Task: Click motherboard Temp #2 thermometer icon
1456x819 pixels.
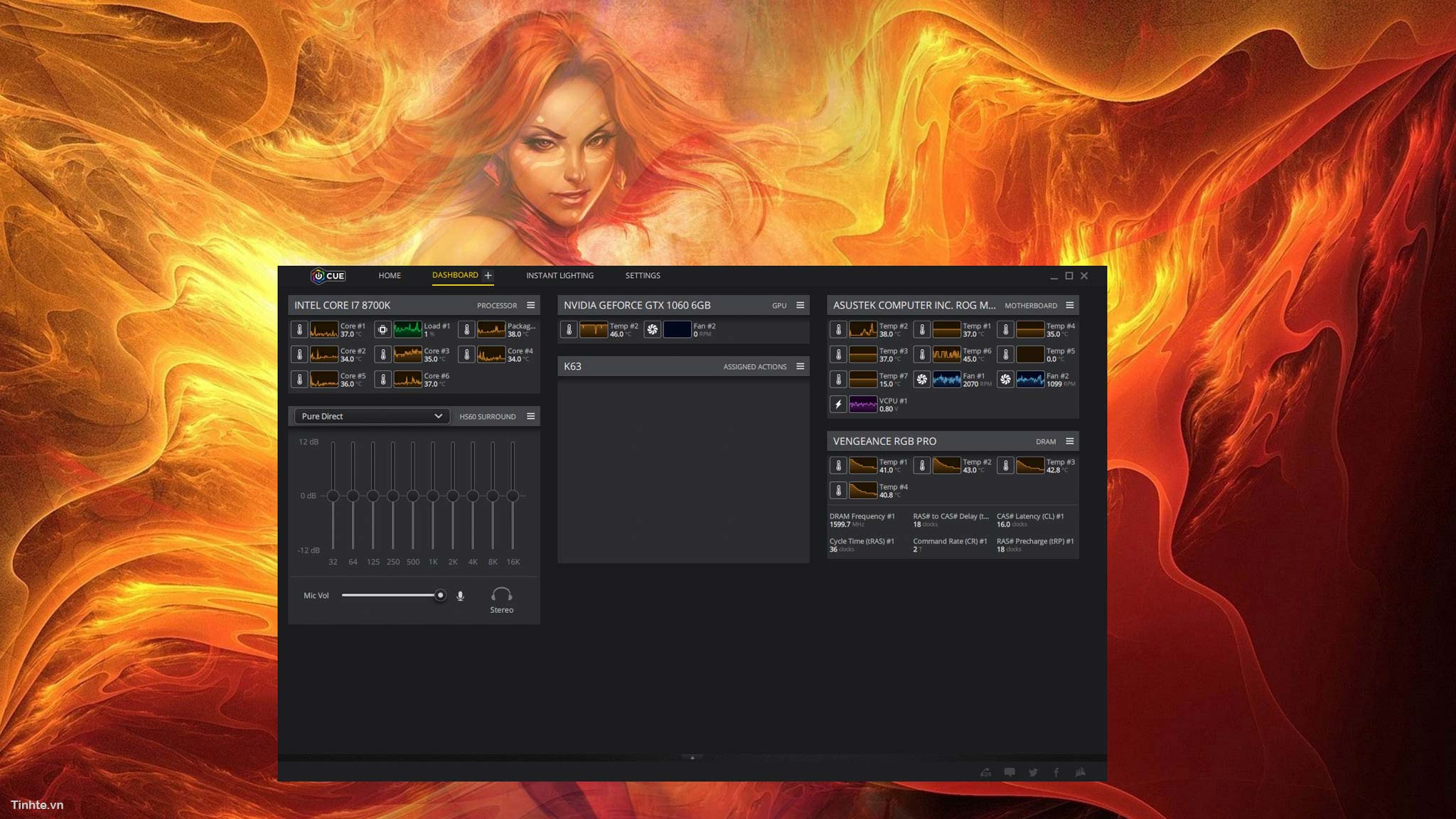Action: [x=838, y=330]
